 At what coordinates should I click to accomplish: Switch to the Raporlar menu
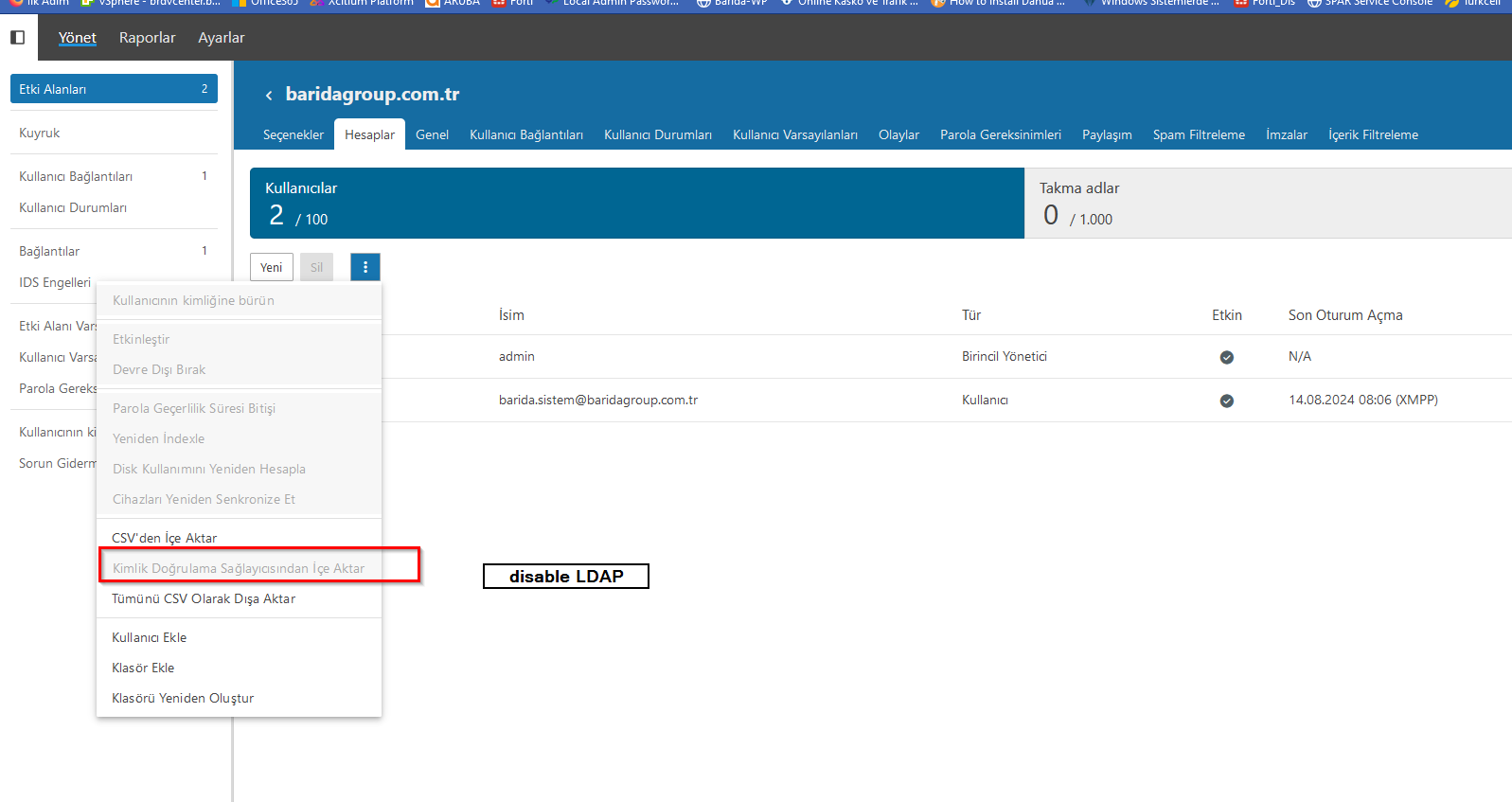[147, 38]
